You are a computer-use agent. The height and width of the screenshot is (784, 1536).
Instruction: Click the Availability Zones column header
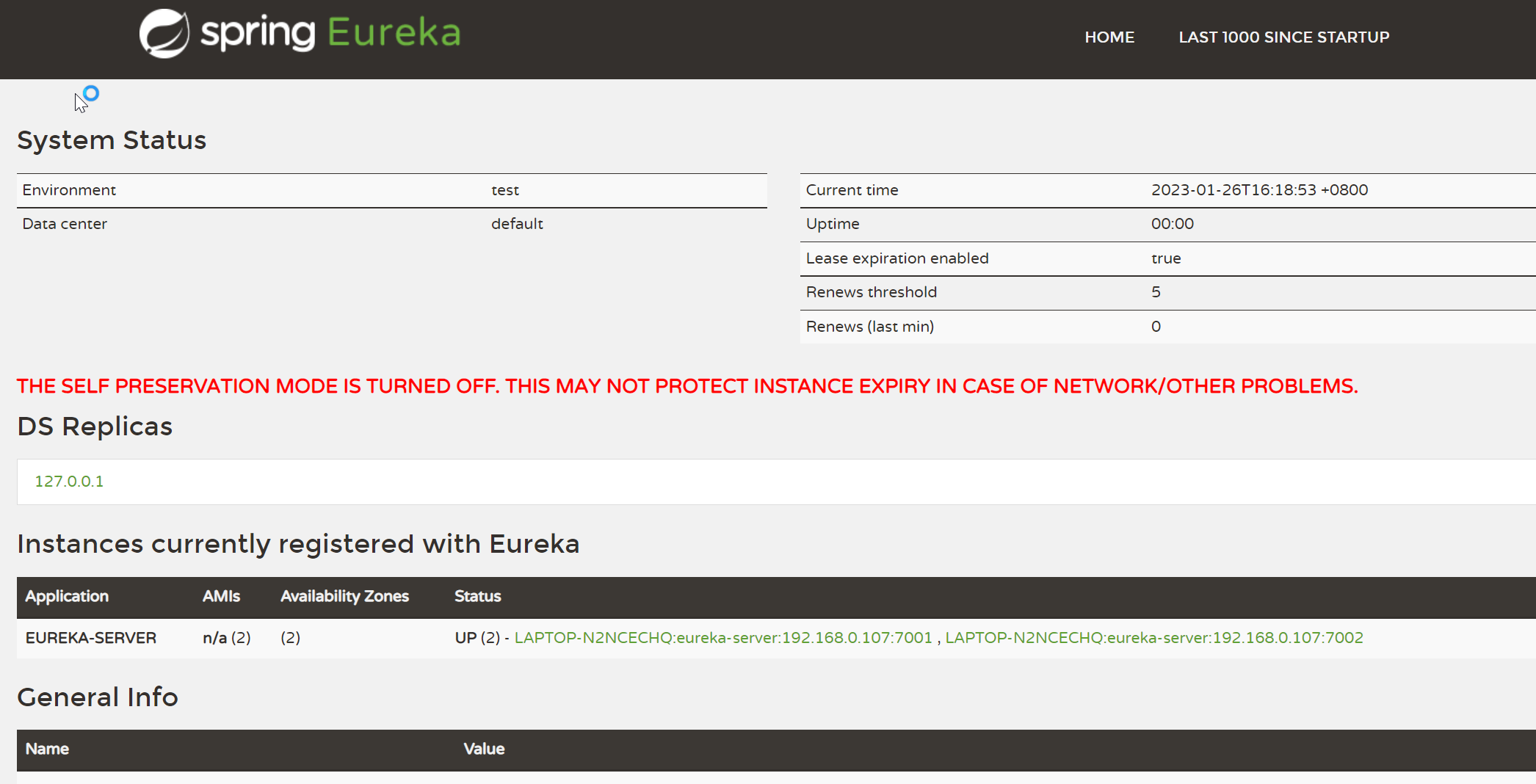344,596
